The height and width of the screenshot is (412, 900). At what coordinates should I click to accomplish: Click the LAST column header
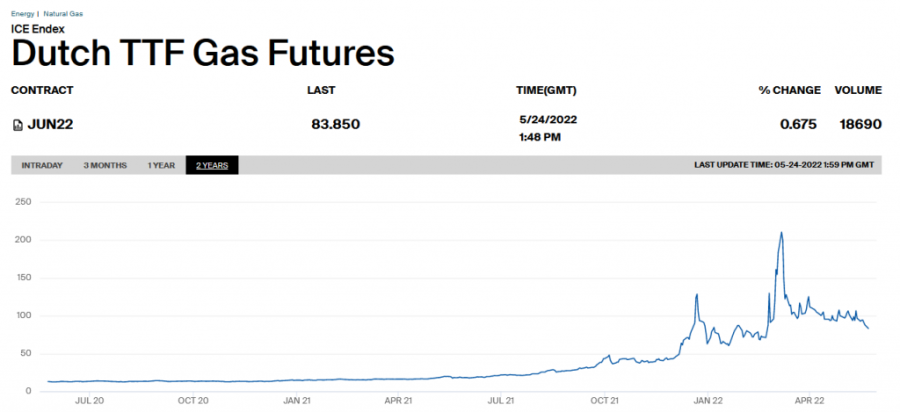[x=320, y=90]
